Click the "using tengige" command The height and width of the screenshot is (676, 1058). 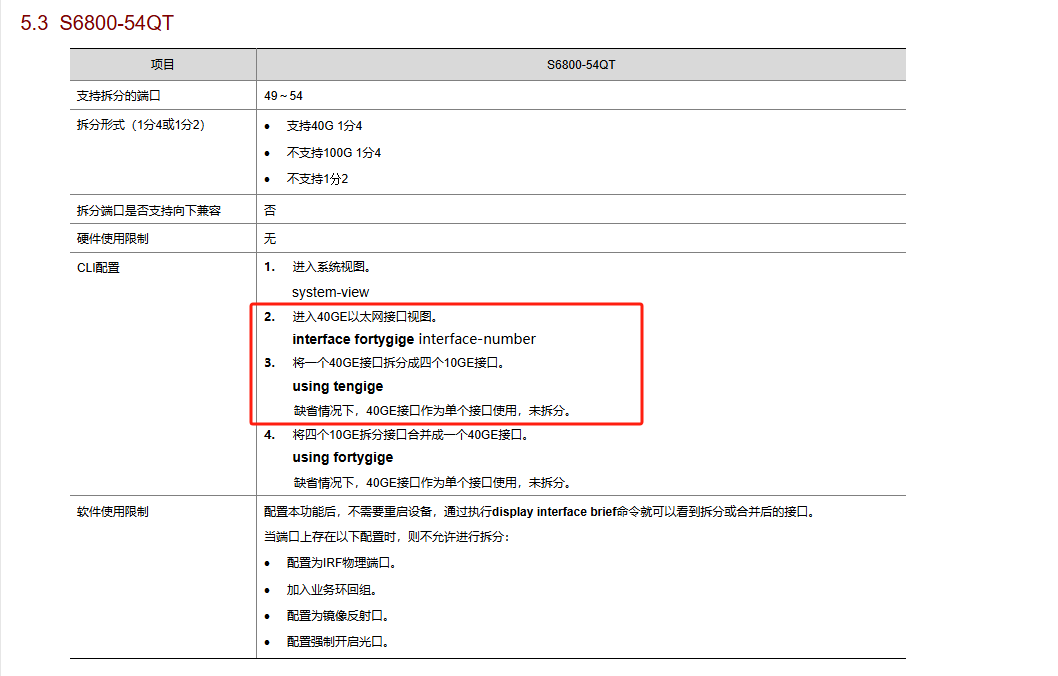click(x=337, y=387)
